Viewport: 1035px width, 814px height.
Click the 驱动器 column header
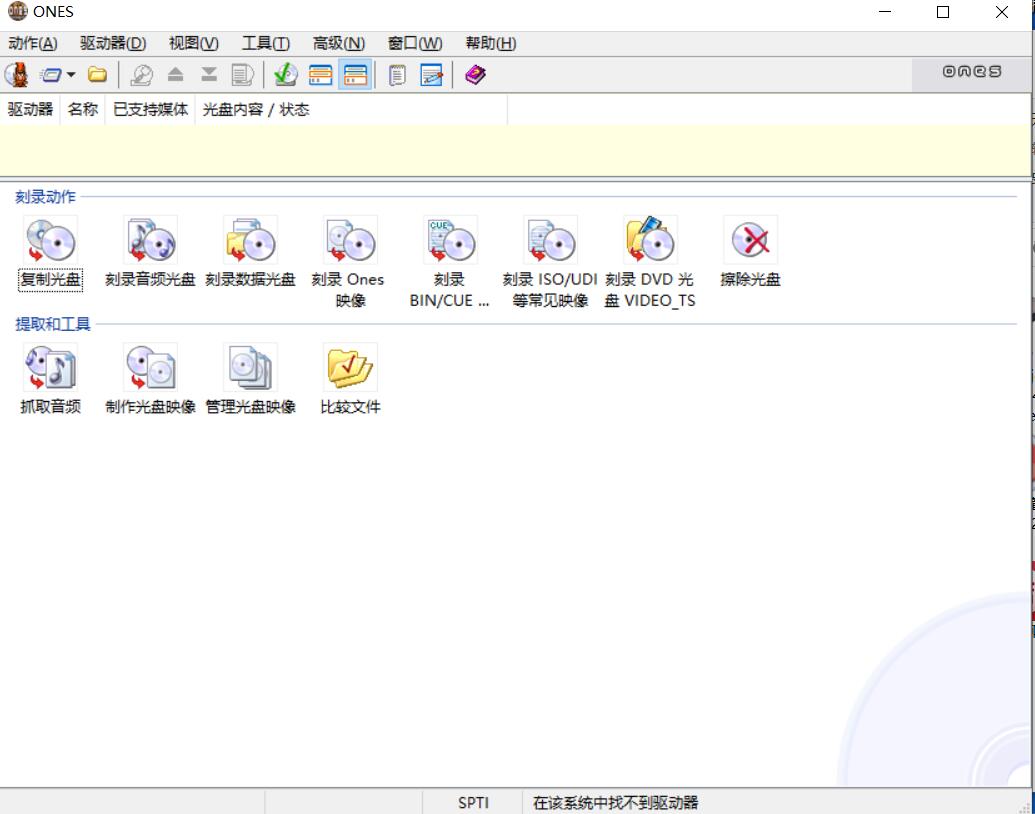[30, 110]
